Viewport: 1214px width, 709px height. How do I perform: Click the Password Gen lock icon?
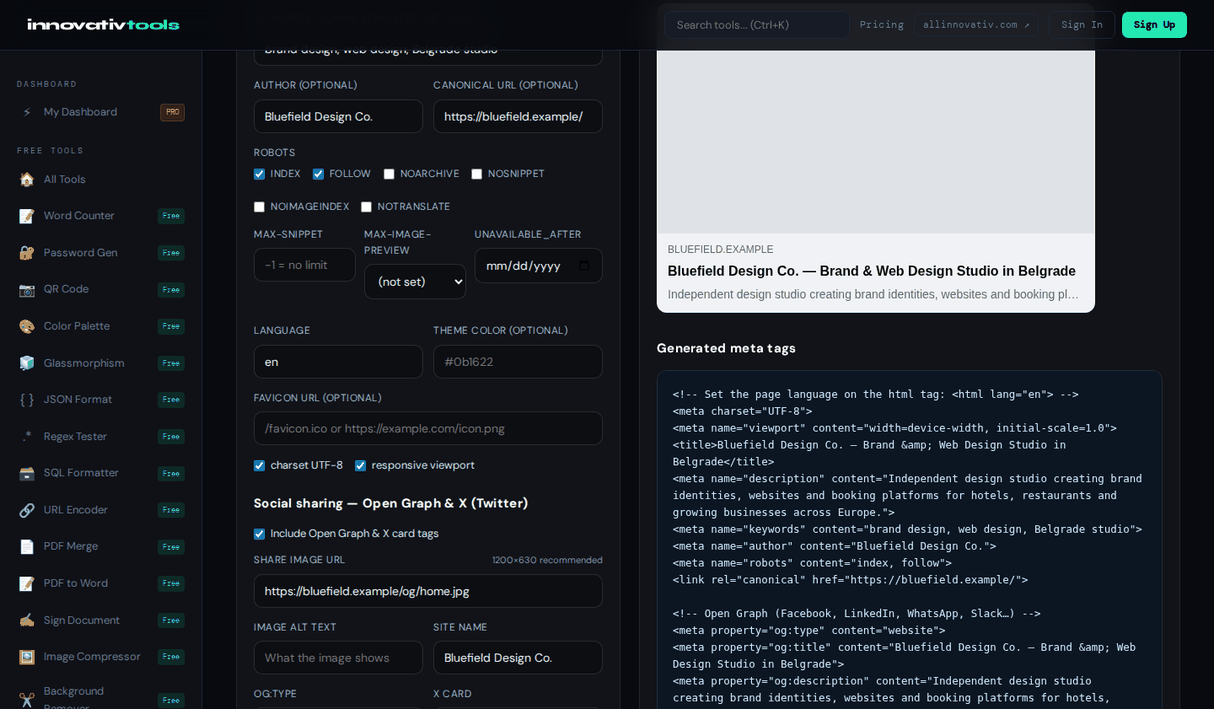click(x=27, y=253)
